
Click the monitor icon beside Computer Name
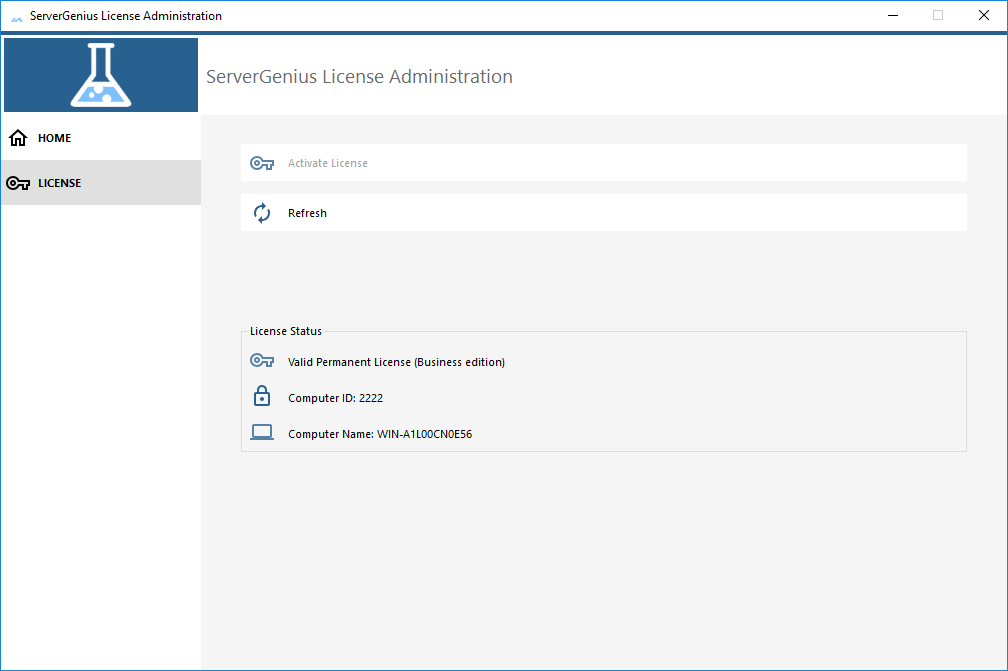coord(261,432)
